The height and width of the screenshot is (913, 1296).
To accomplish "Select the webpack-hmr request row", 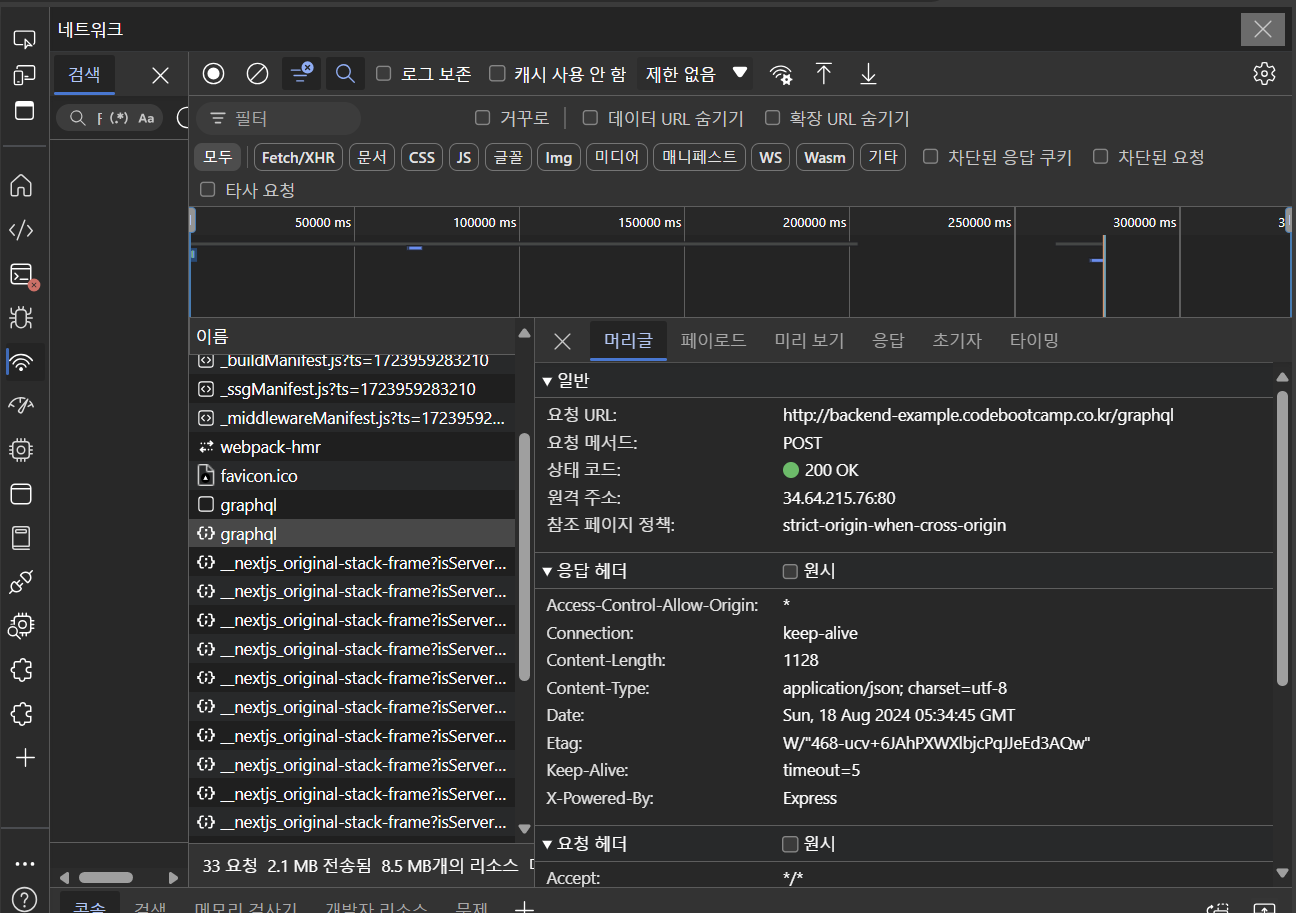I will pos(354,447).
